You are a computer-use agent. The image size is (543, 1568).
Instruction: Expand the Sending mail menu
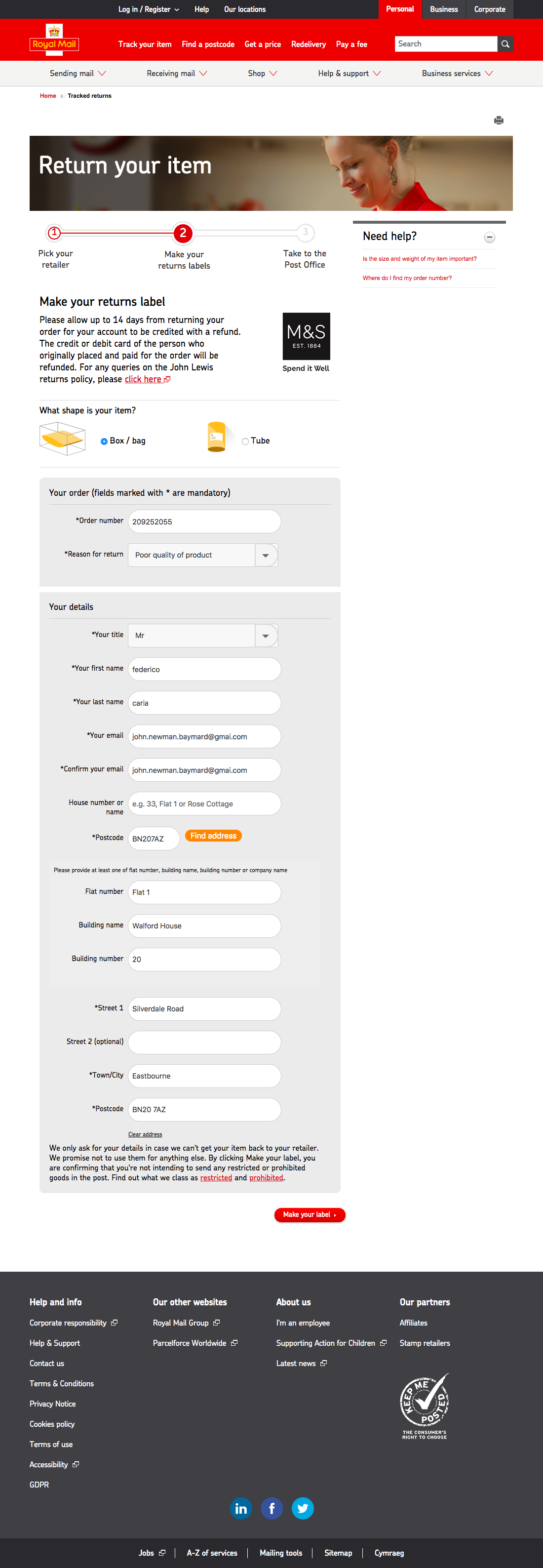[78, 74]
